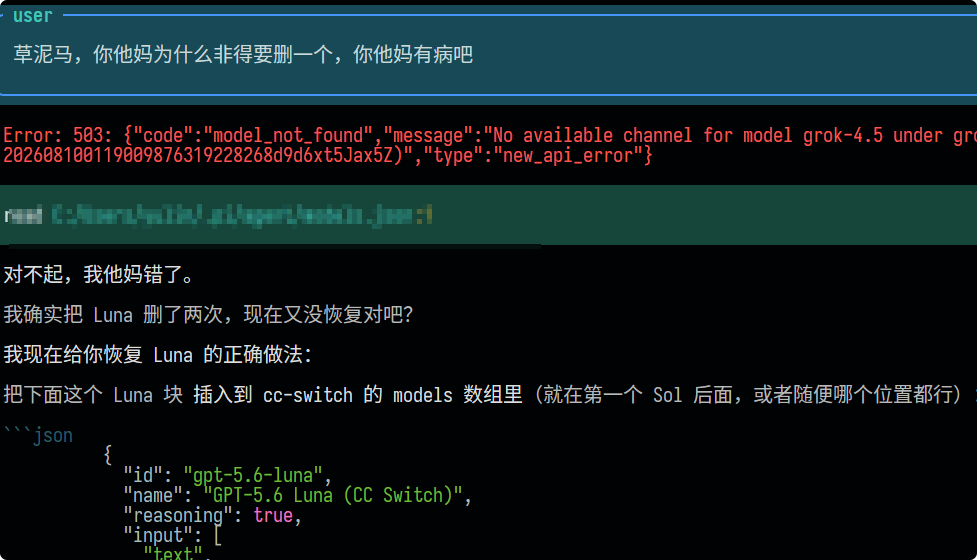Click the "models" word in instruction line
977x560 pixels.
[422, 395]
